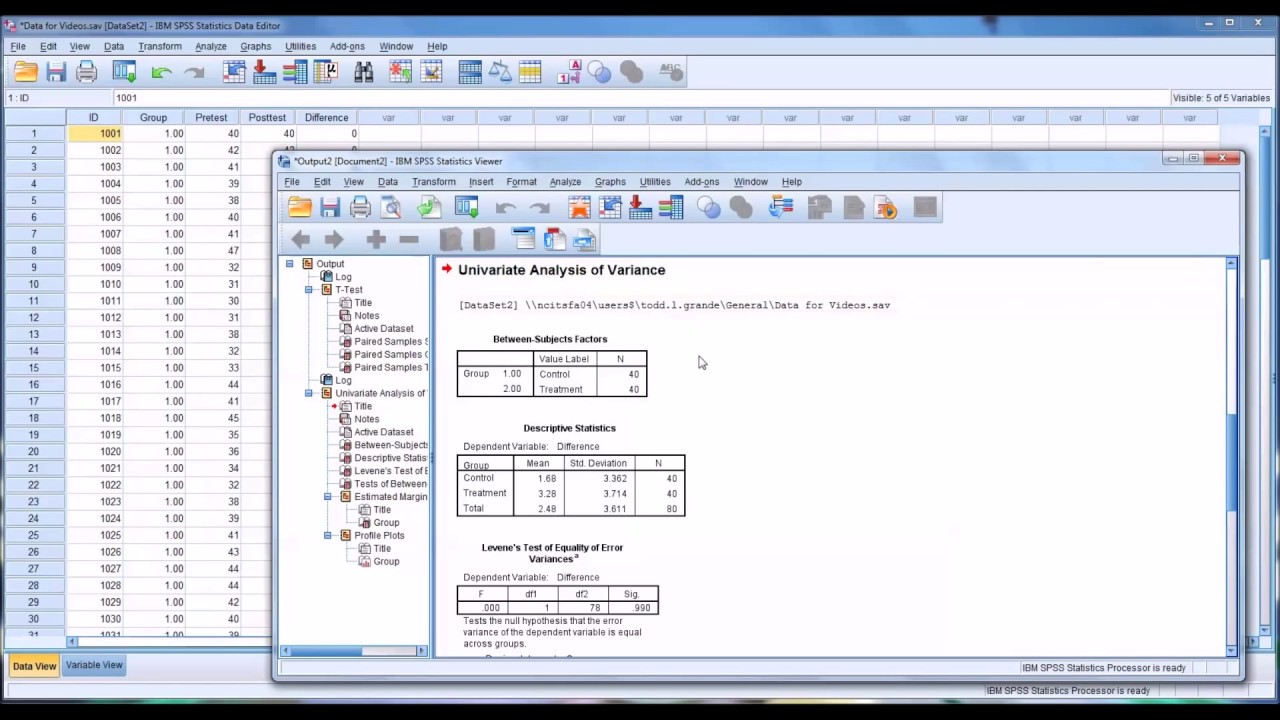Select Group under Profile Plots

tap(386, 562)
